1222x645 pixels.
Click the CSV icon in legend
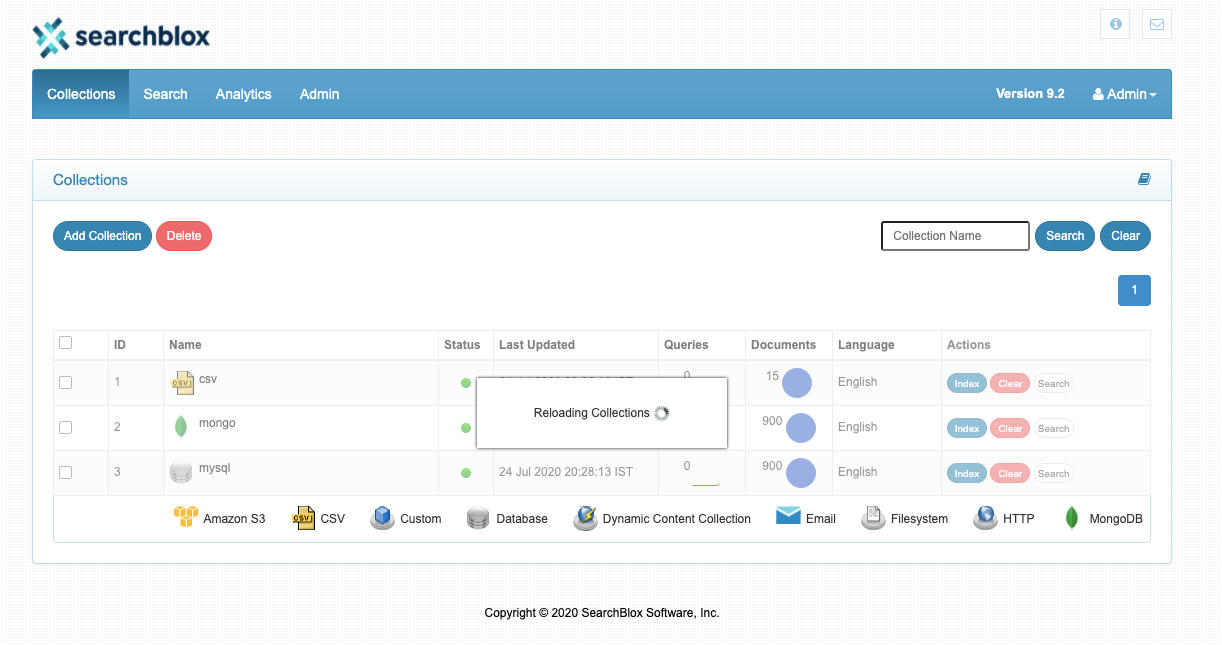point(303,517)
